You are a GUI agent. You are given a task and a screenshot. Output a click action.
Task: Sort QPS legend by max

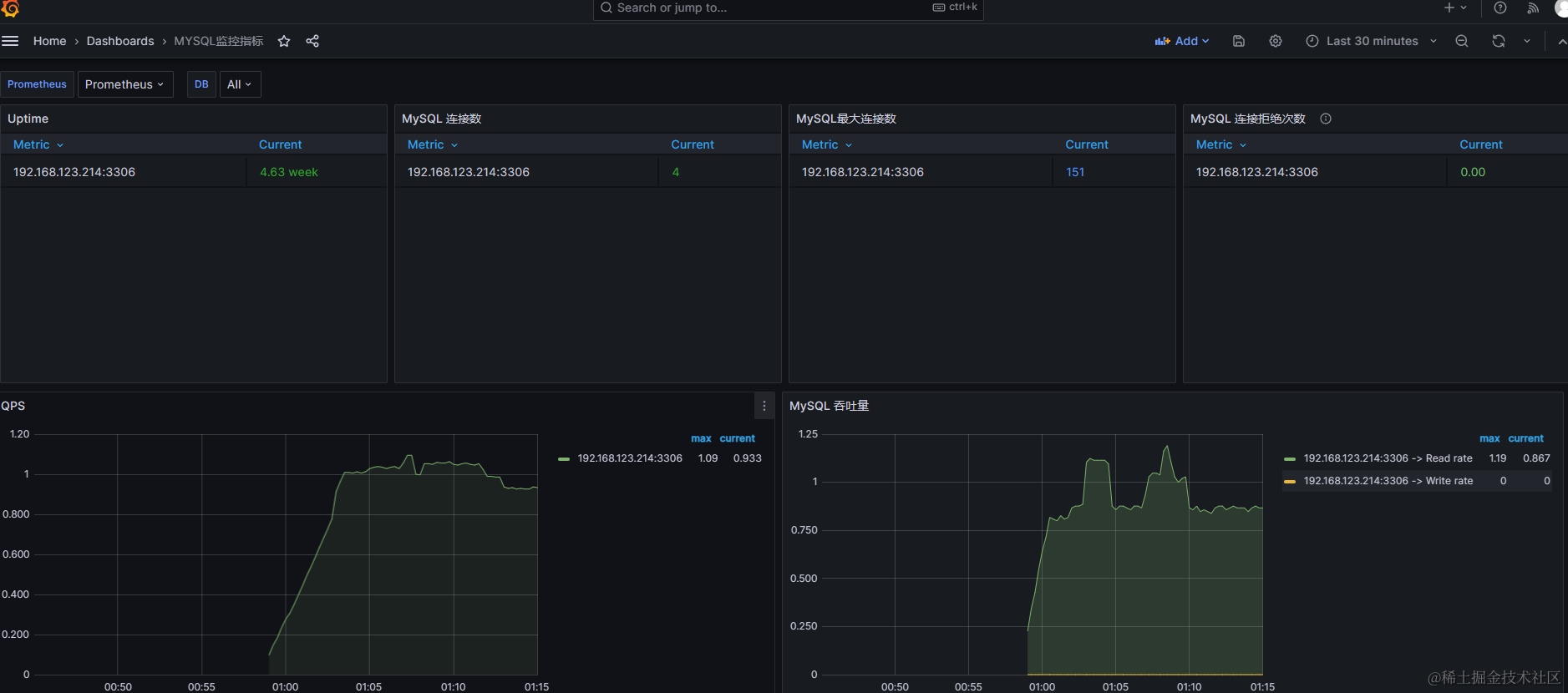click(701, 438)
